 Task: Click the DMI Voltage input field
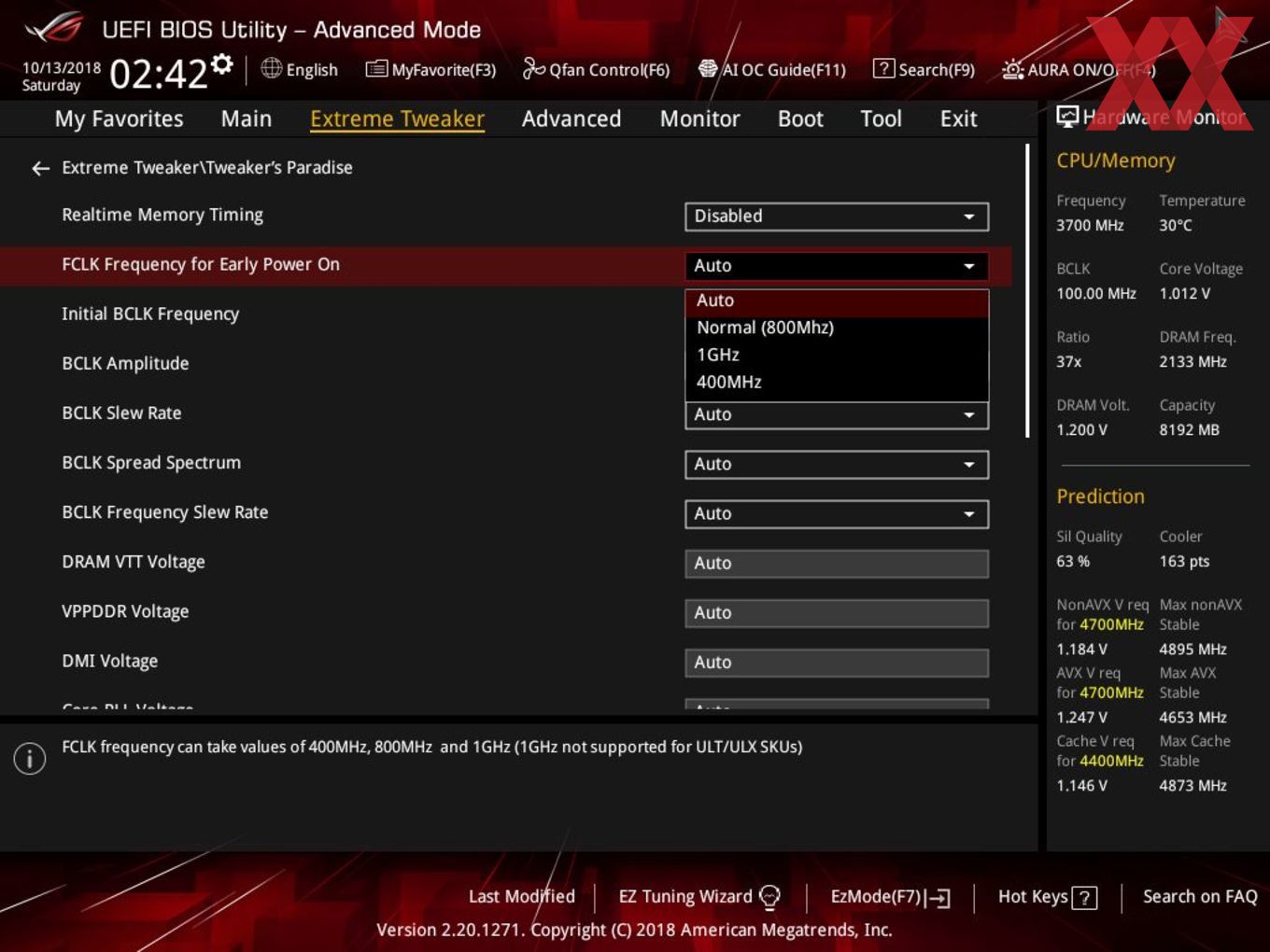tap(837, 663)
